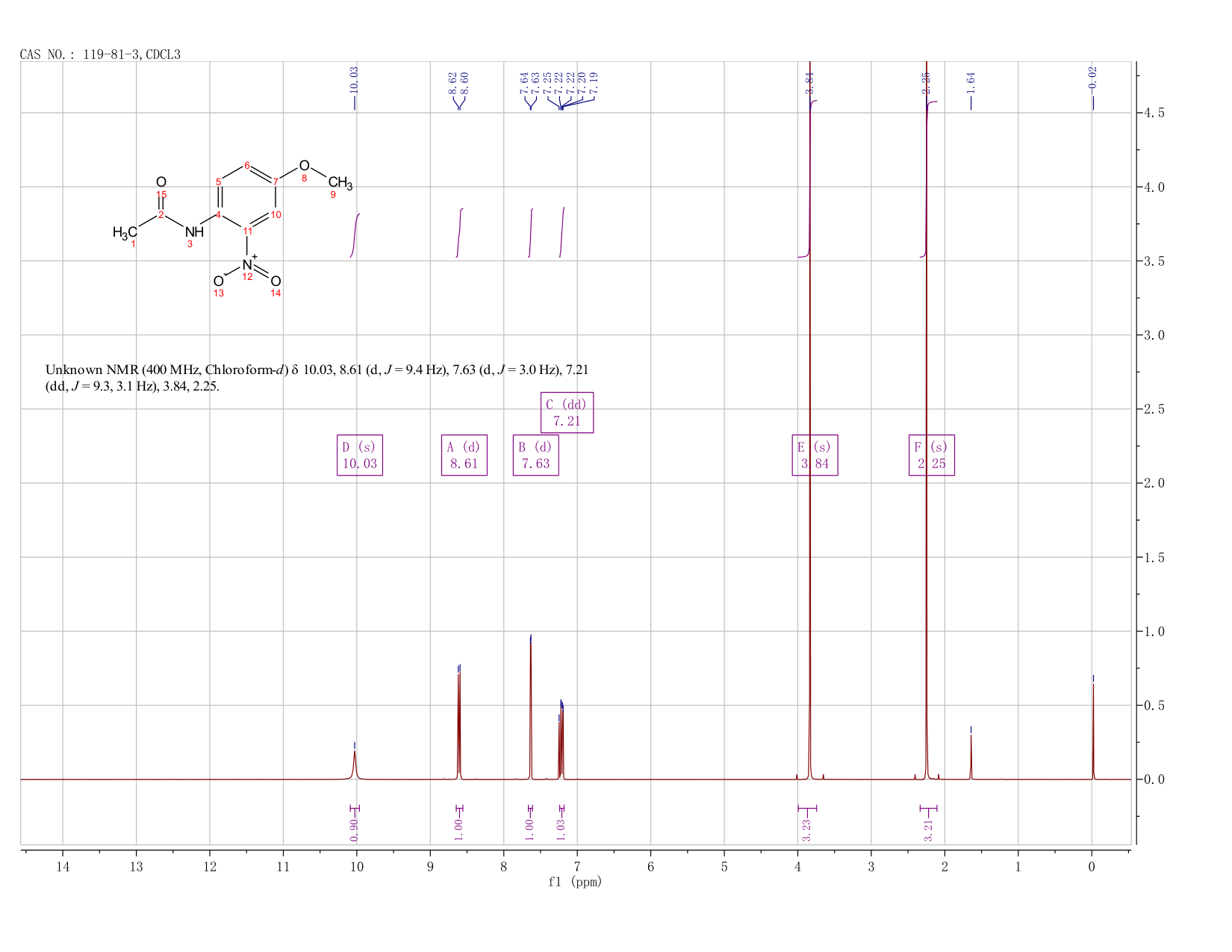
Task: Click the H3C acetyl group in structure
Action: tap(125, 232)
